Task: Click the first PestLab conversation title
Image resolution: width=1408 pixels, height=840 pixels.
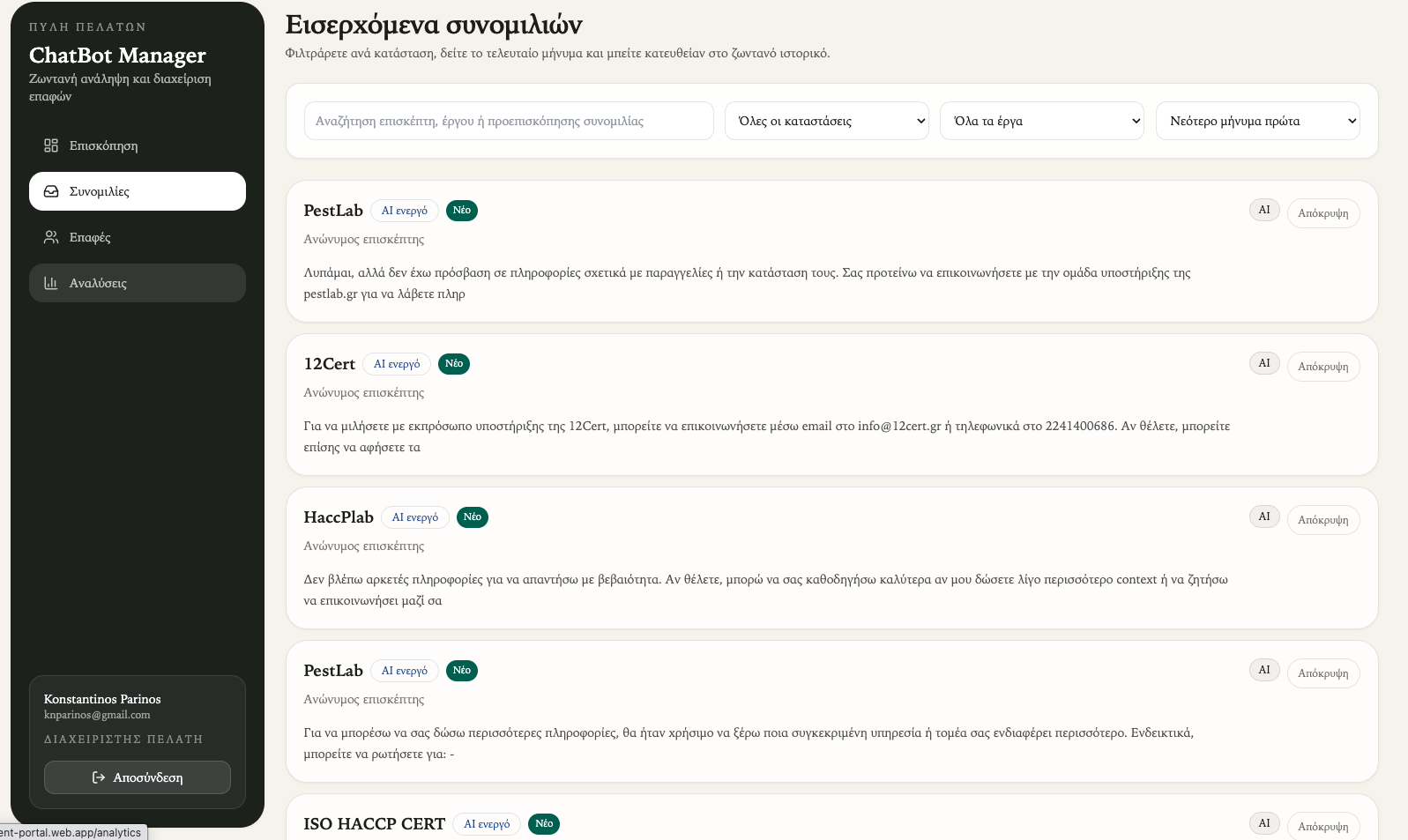Action: click(x=333, y=211)
